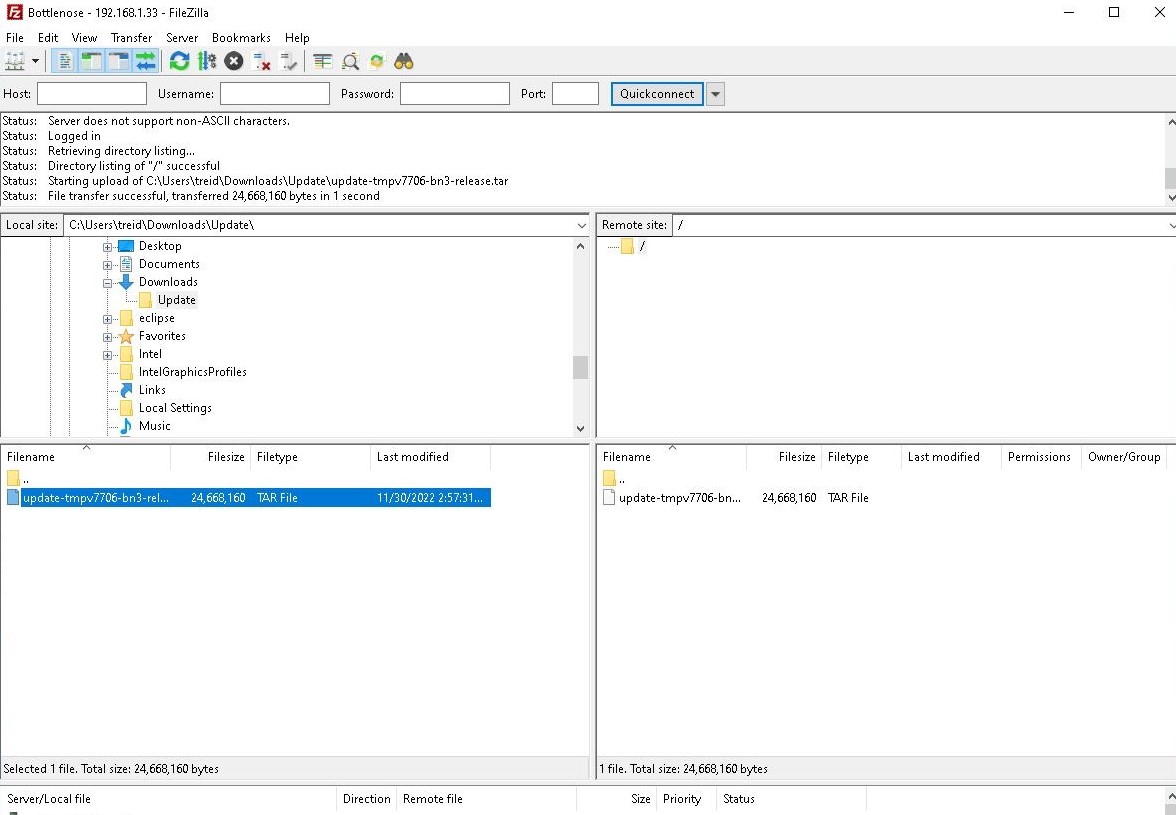Open the View menu
Viewport: 1176px width, 815px height.
coord(84,37)
